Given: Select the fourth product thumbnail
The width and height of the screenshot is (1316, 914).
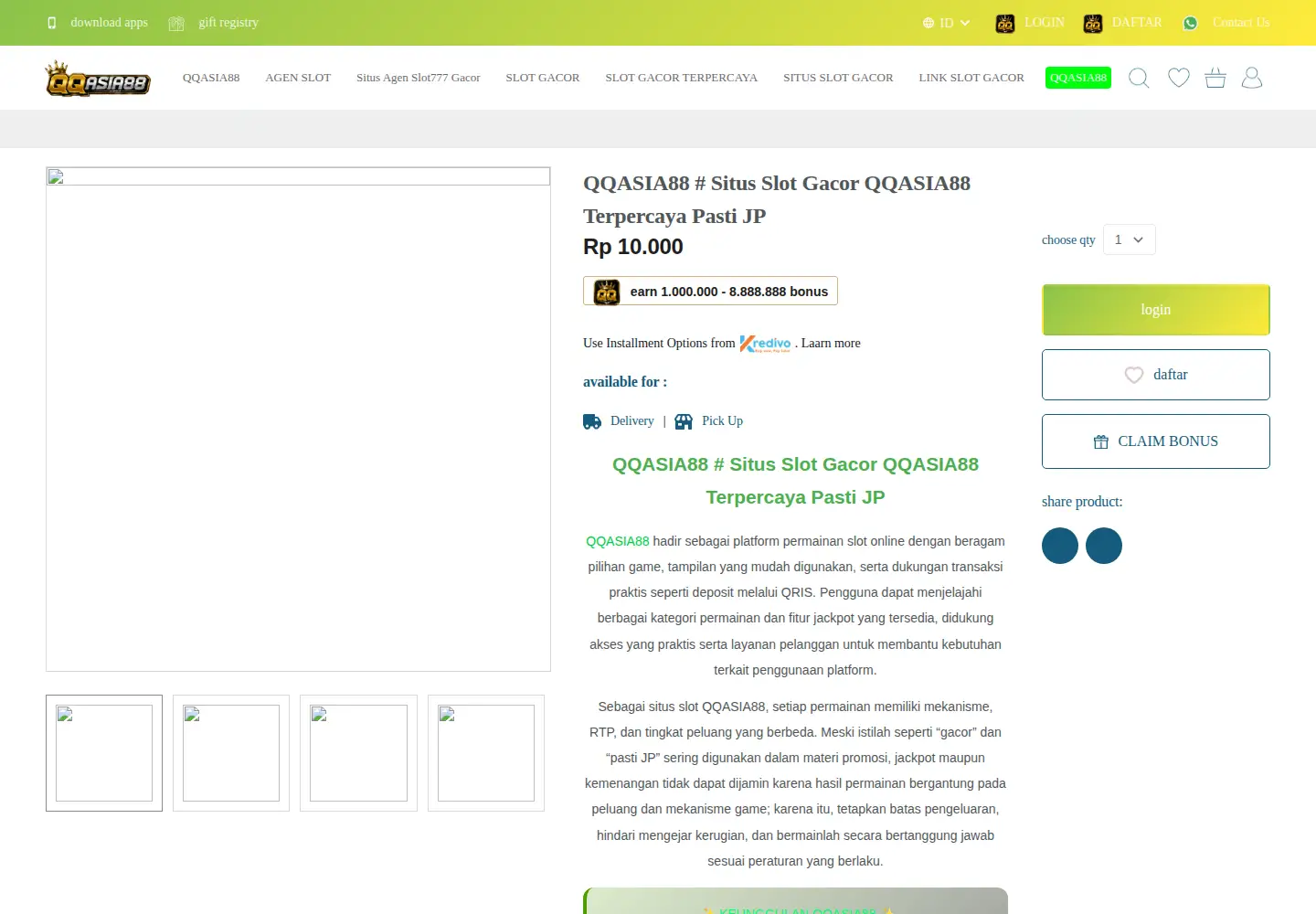Looking at the screenshot, I should [x=486, y=753].
